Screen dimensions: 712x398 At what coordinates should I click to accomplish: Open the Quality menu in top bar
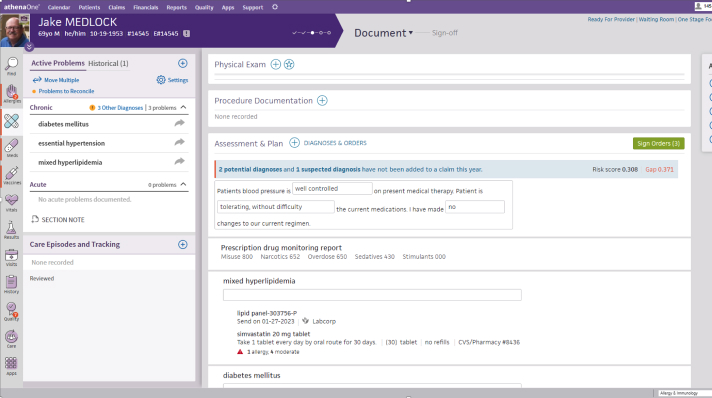tap(204, 7)
